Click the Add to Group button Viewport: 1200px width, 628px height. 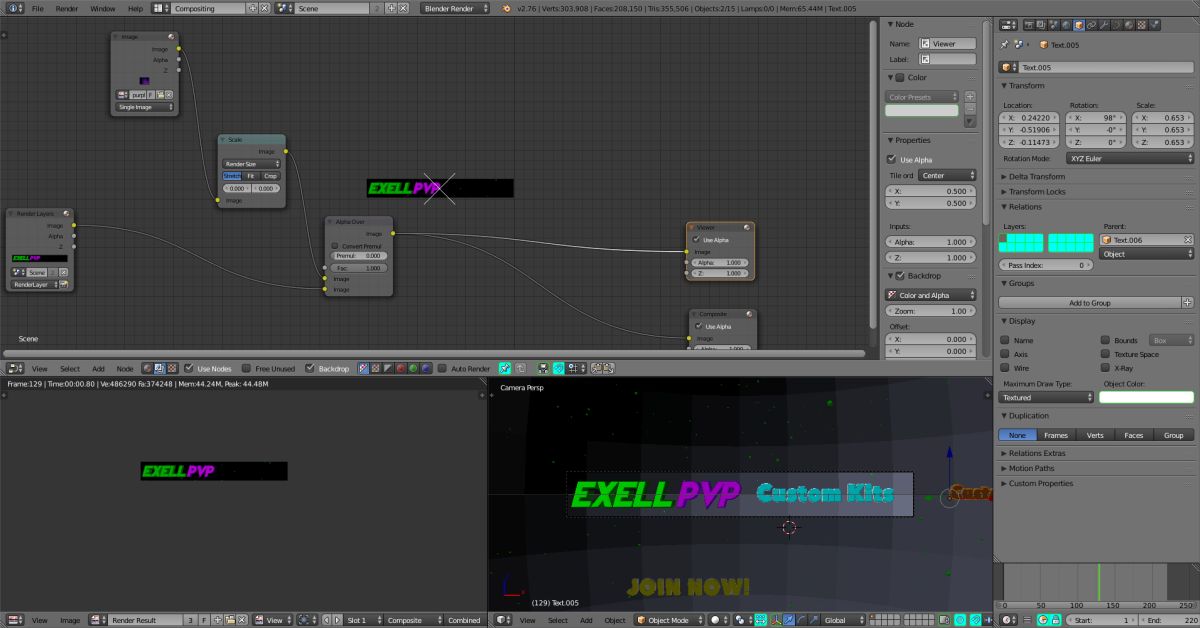click(x=1090, y=302)
